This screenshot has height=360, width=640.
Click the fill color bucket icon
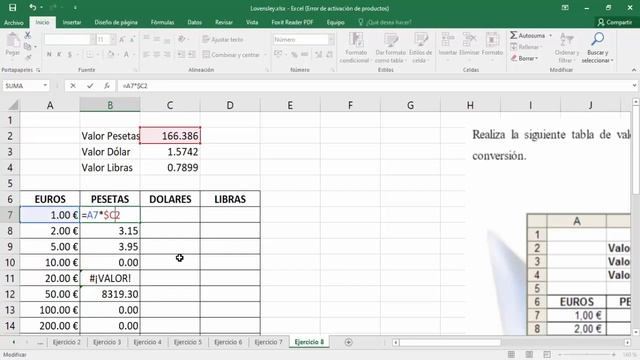[111, 54]
